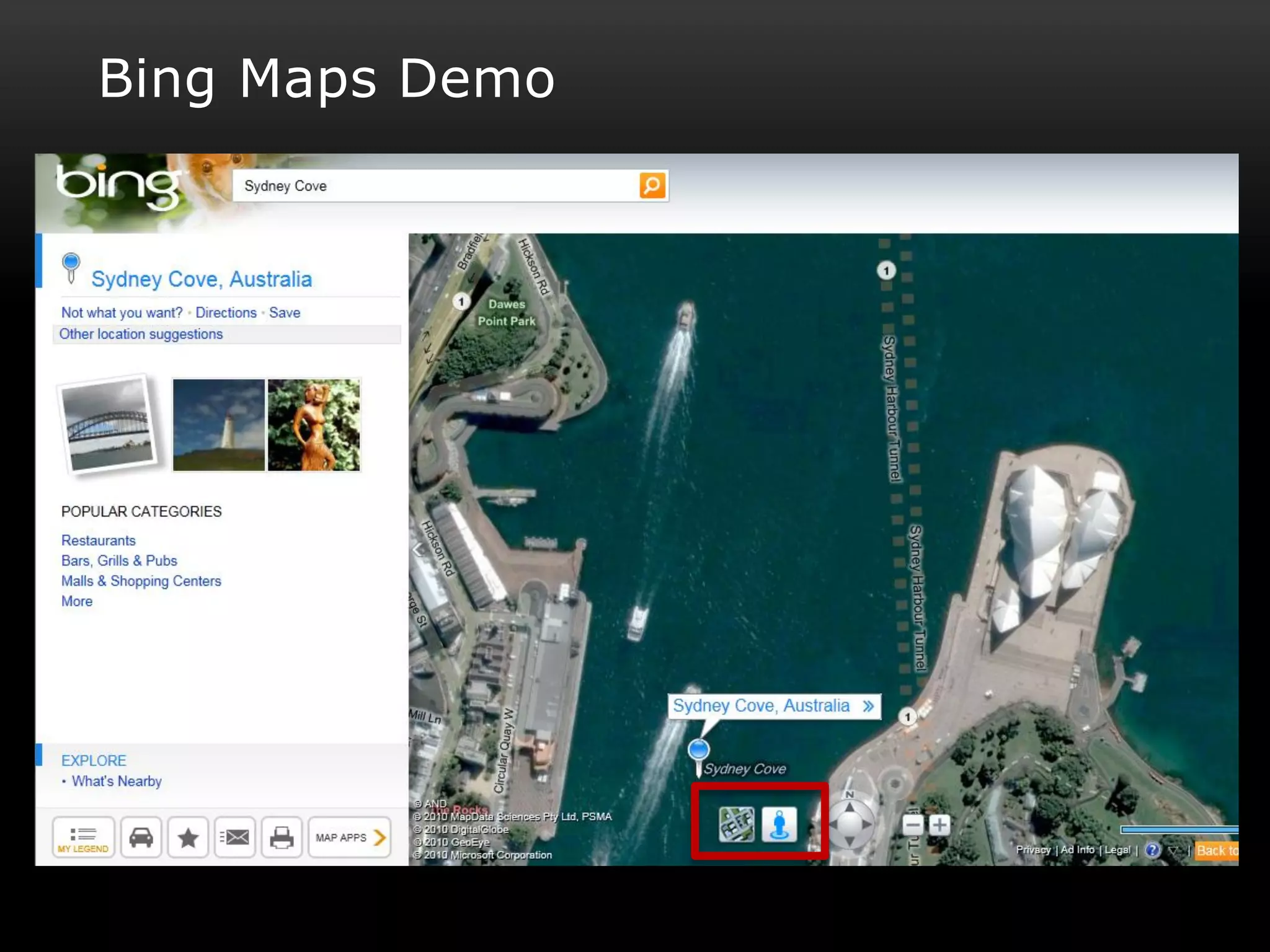Click the zoom out minus button
Viewport: 1270px width, 952px height.
coord(913,825)
